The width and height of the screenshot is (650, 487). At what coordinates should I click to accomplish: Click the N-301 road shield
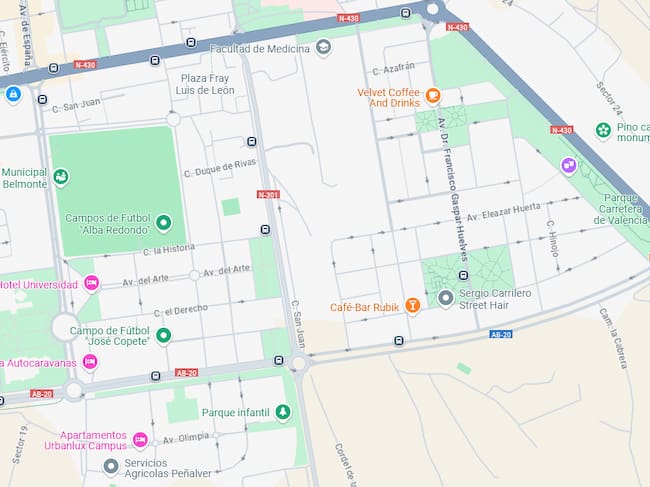click(x=268, y=194)
